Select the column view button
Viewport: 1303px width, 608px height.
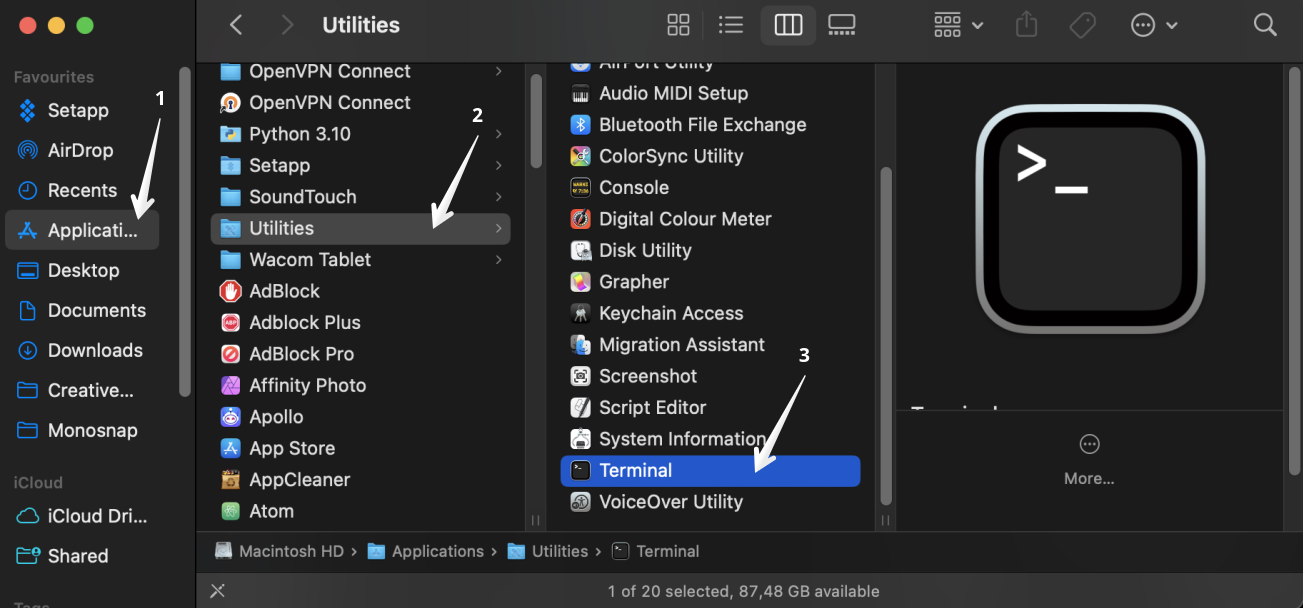point(788,25)
